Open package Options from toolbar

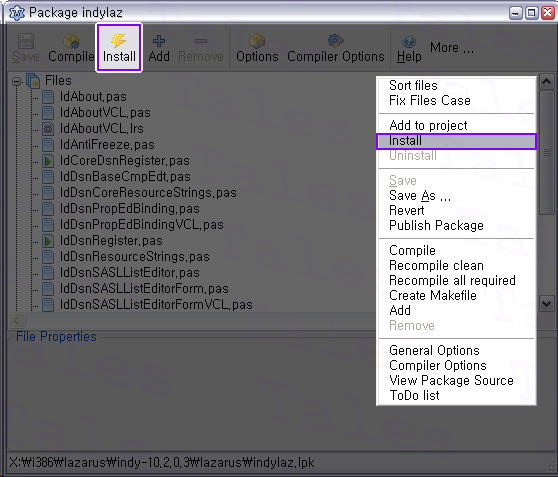[x=257, y=48]
